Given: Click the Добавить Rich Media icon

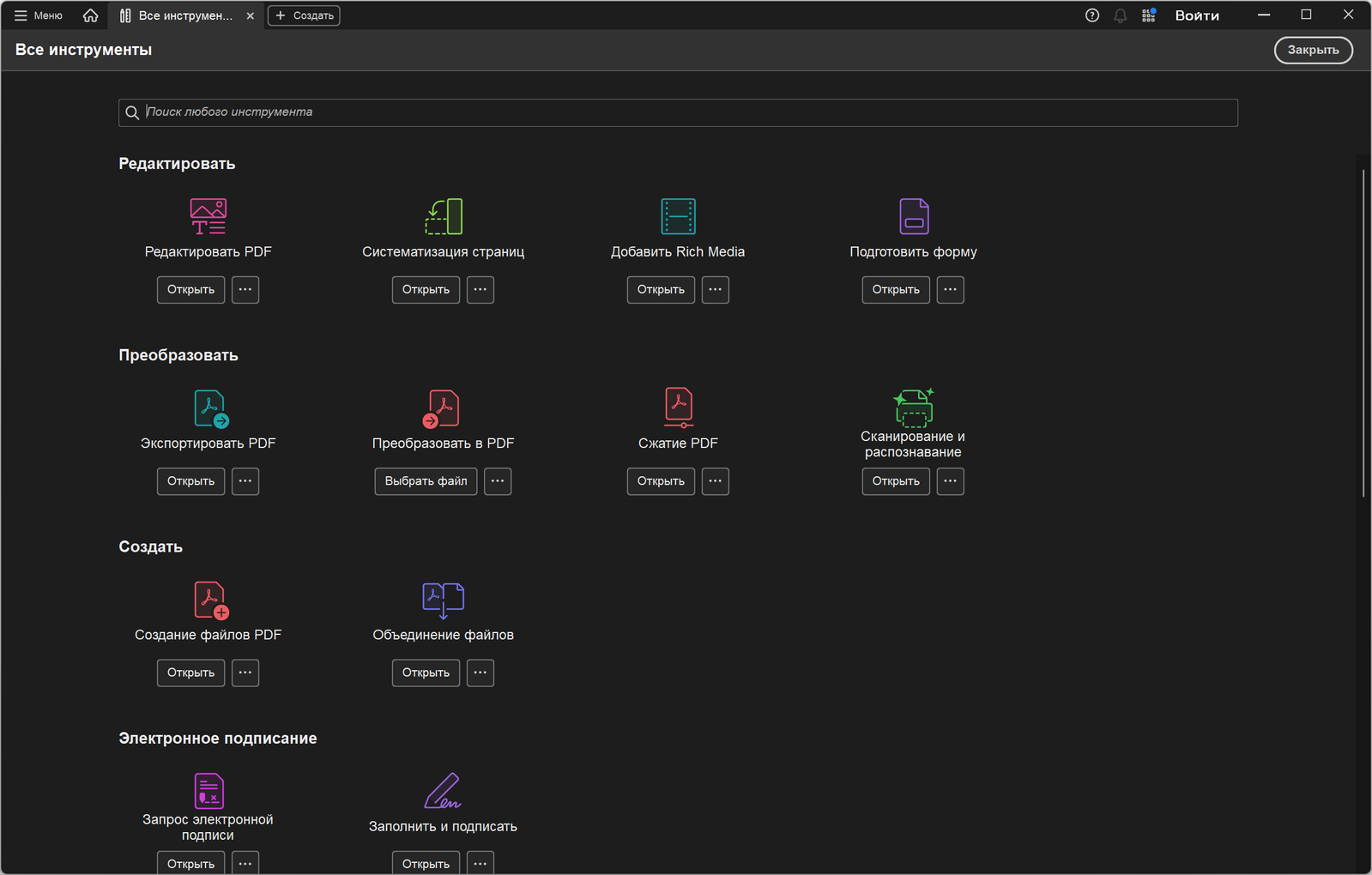Looking at the screenshot, I should pyautogui.click(x=678, y=216).
